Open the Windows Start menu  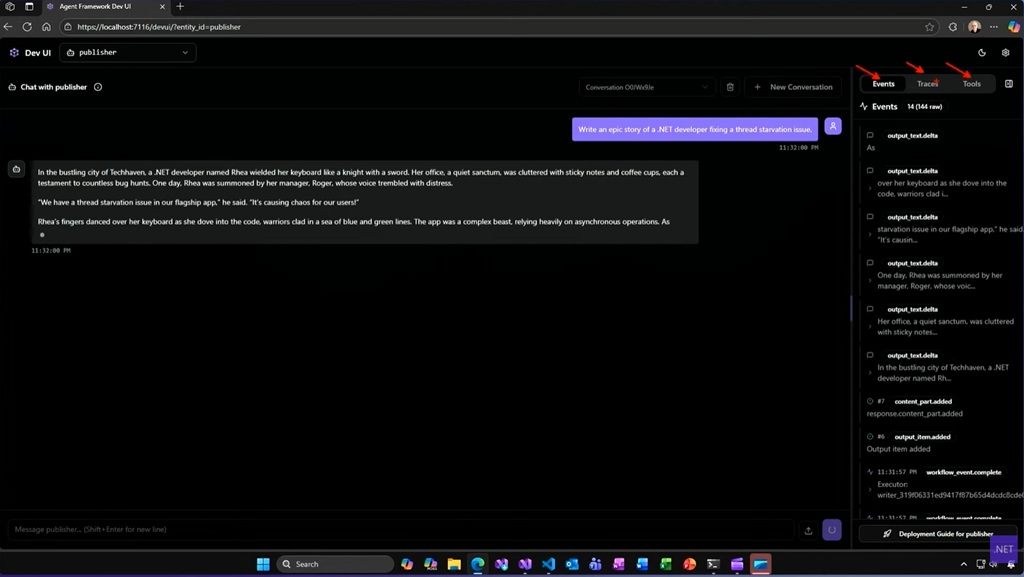click(x=263, y=564)
